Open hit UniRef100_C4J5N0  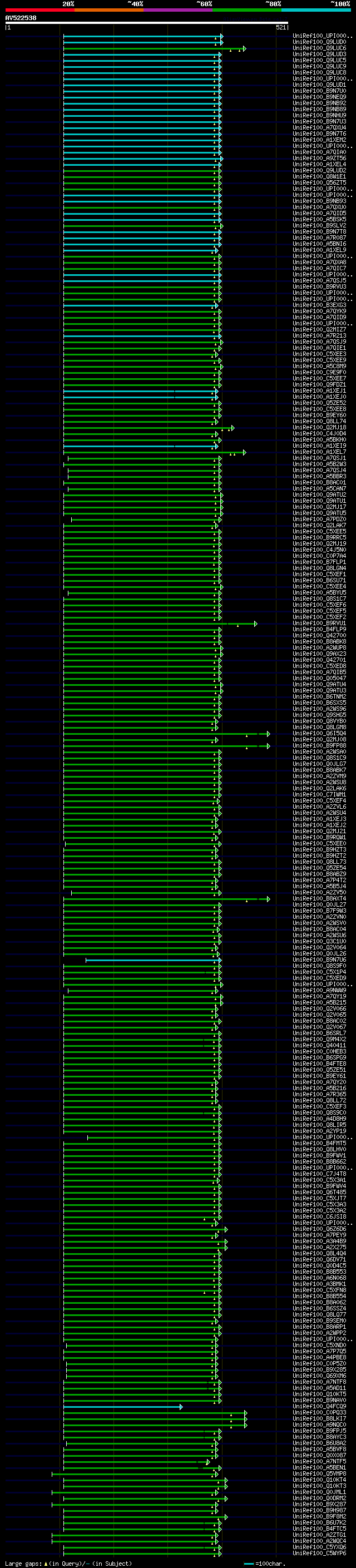pos(319,550)
